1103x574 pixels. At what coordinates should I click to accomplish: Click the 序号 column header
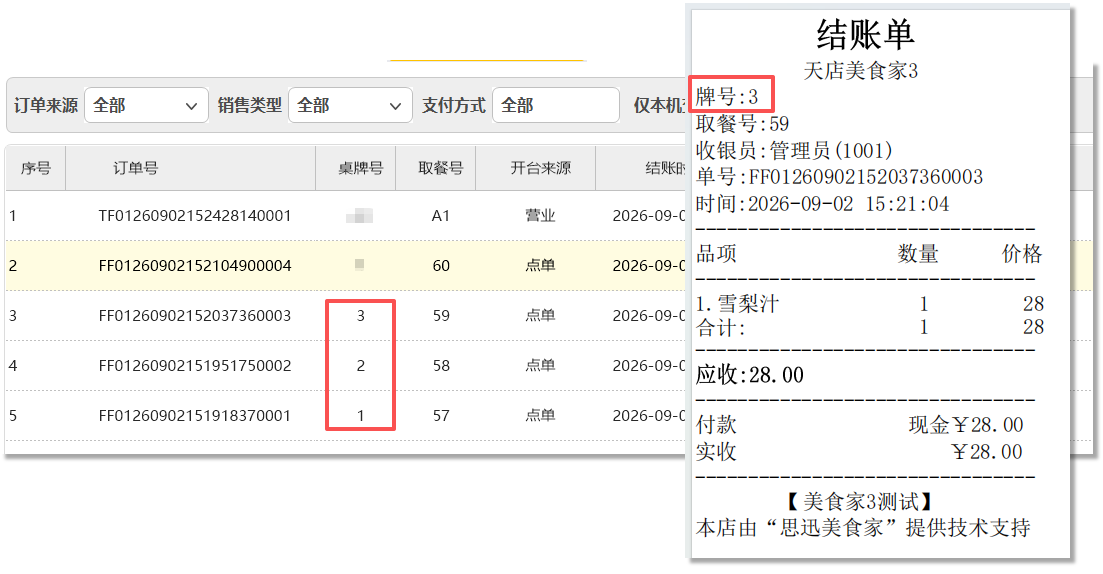pyautogui.click(x=36, y=168)
